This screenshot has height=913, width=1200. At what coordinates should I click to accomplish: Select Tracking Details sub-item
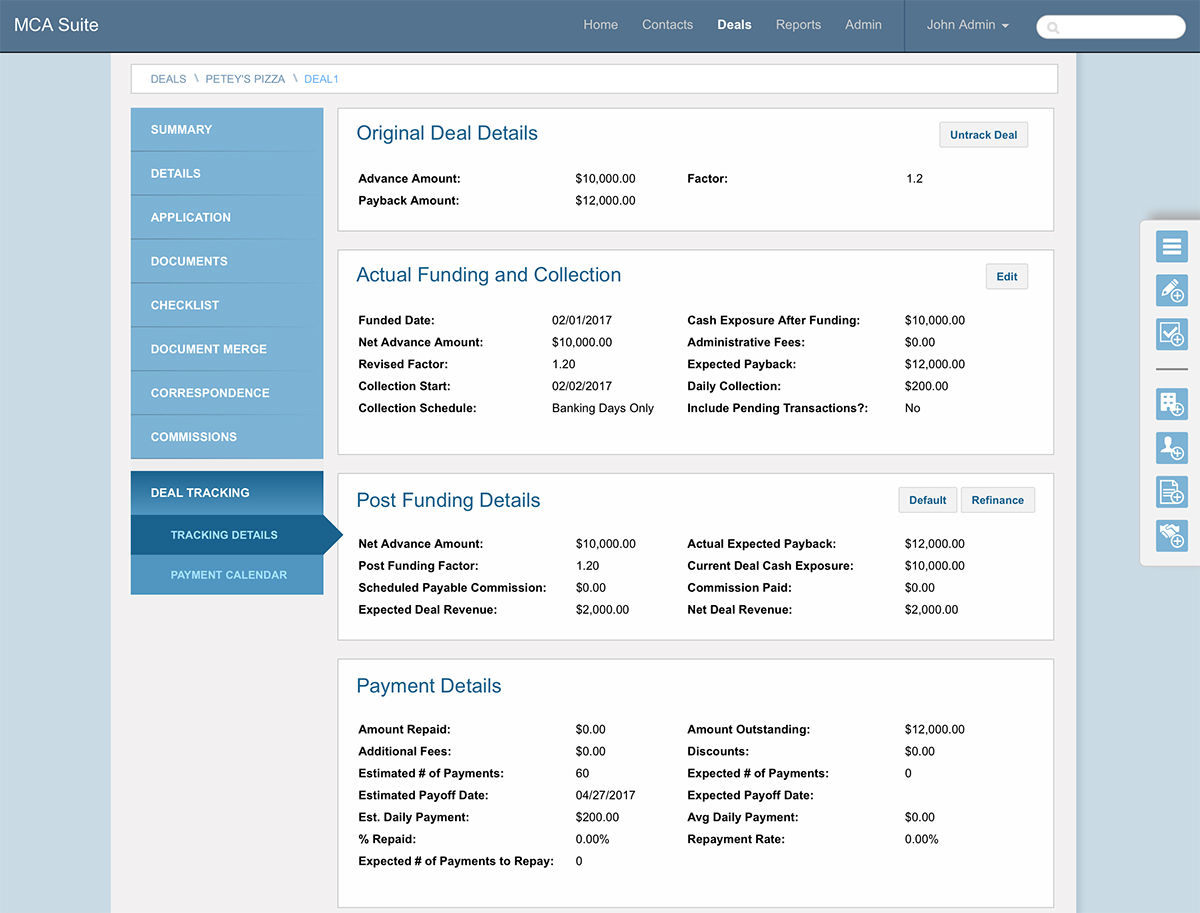227,535
